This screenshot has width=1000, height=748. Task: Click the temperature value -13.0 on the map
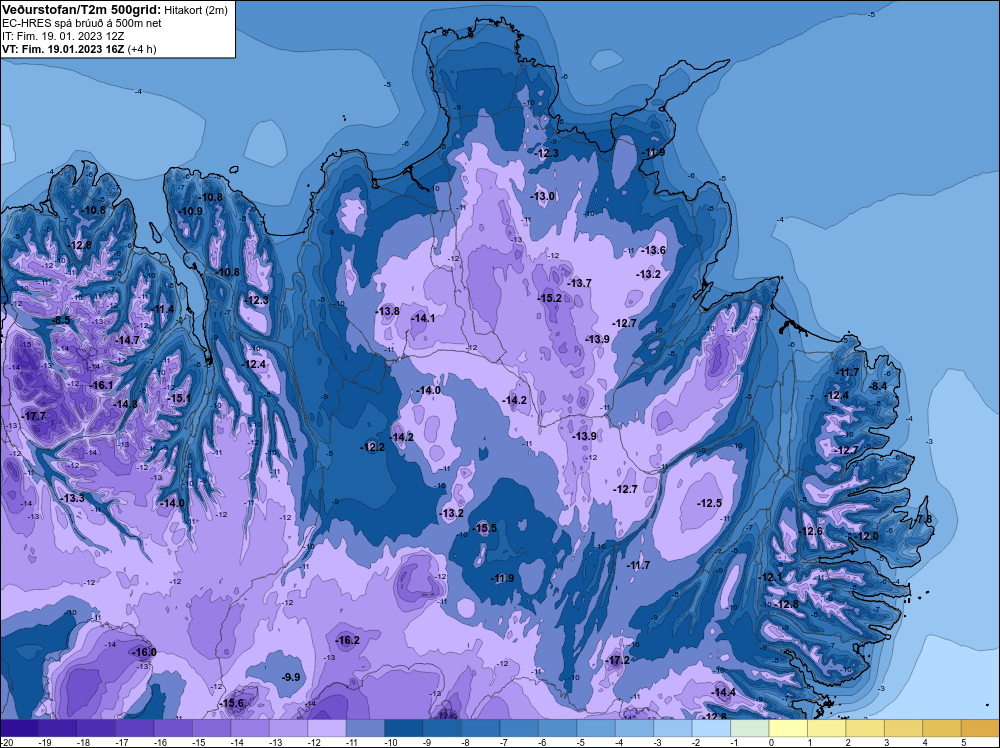pyautogui.click(x=543, y=196)
